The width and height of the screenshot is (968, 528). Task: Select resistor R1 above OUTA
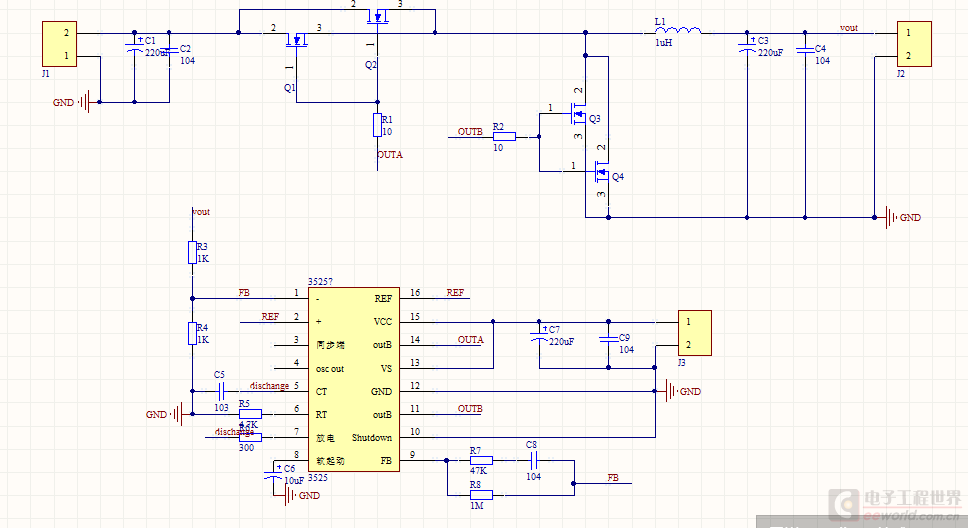coord(377,125)
